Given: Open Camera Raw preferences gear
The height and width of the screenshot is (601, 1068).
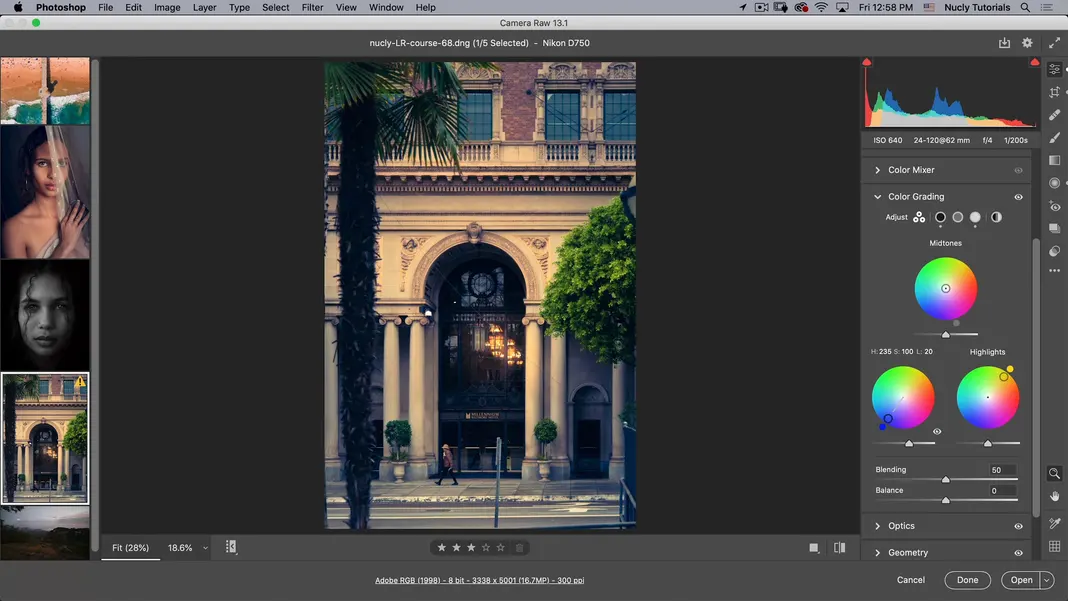Looking at the screenshot, I should coord(1027,43).
